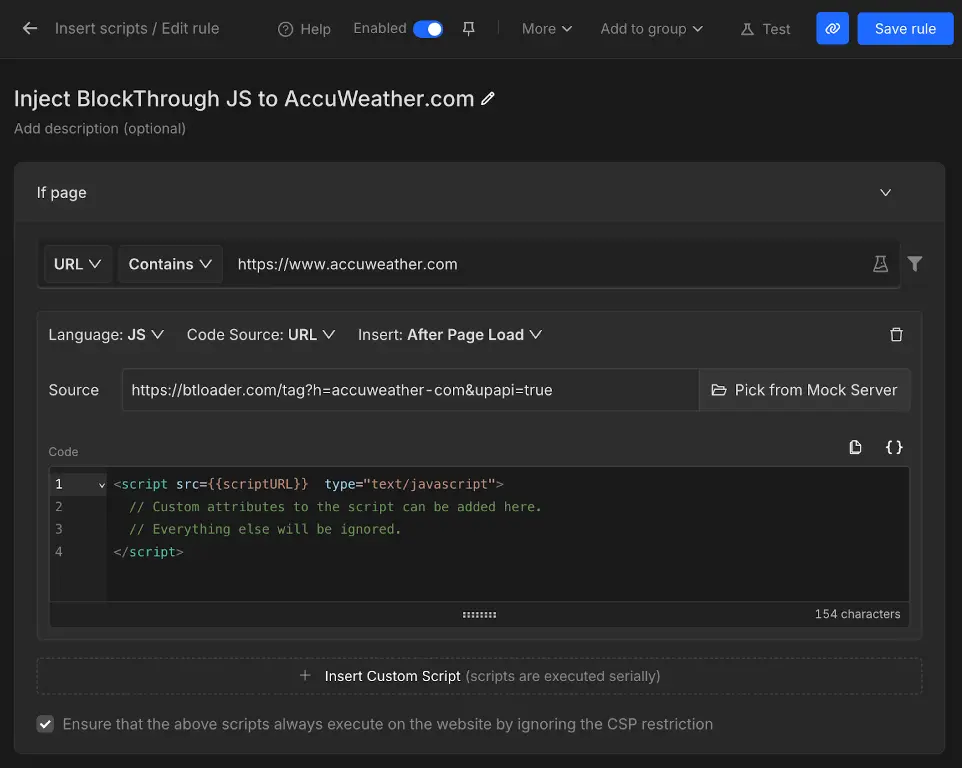Edit rule title with the pencil icon

488,99
